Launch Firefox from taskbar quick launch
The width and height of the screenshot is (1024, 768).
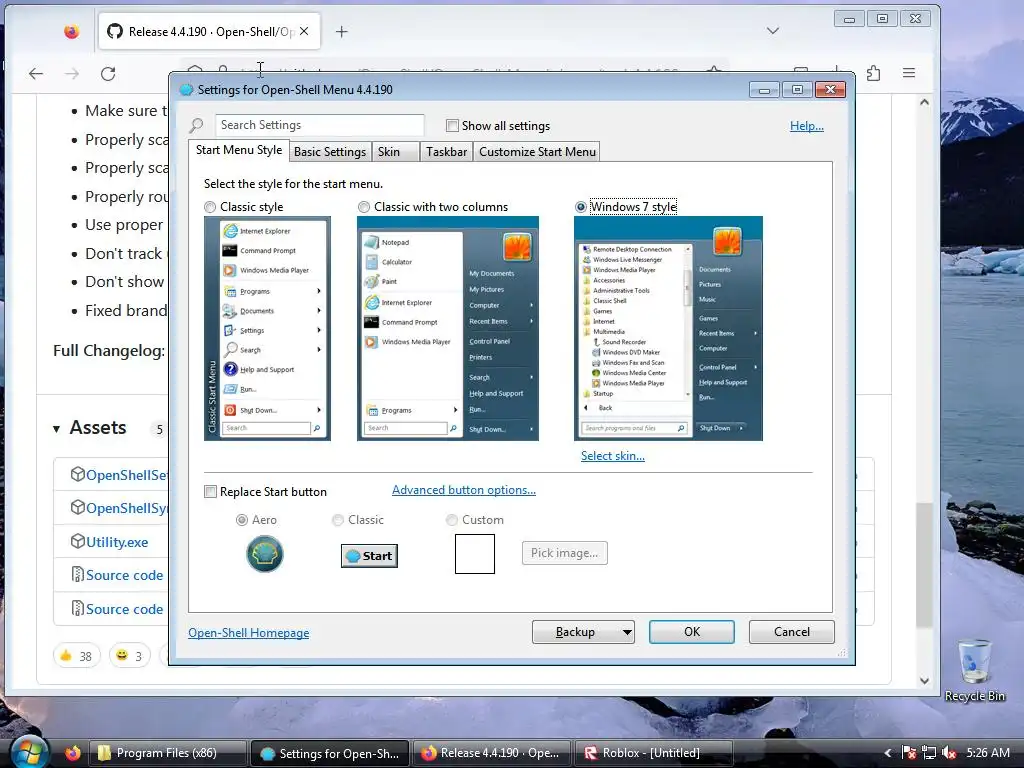(72, 753)
